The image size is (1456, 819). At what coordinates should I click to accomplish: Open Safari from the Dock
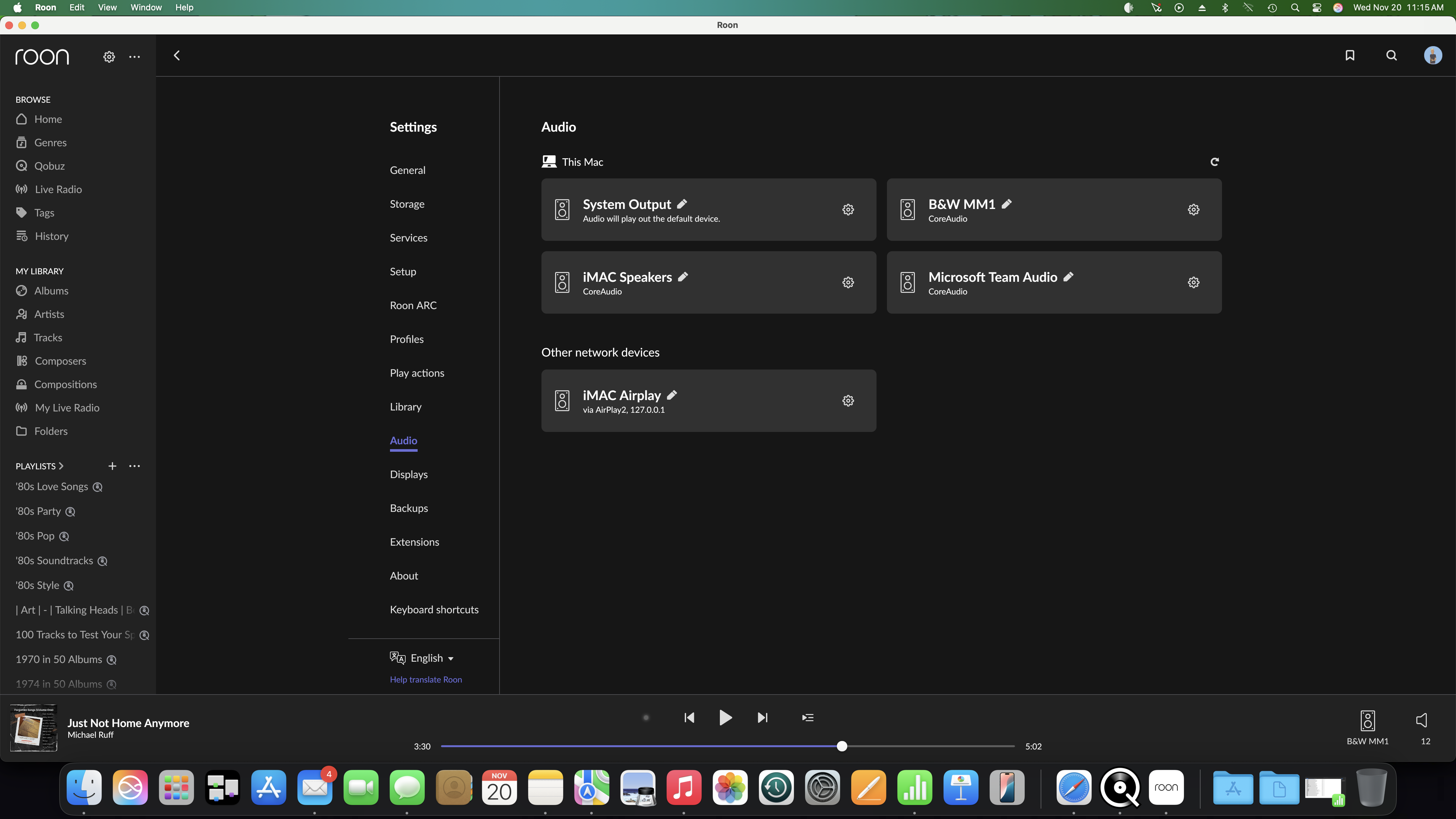coord(1073,787)
